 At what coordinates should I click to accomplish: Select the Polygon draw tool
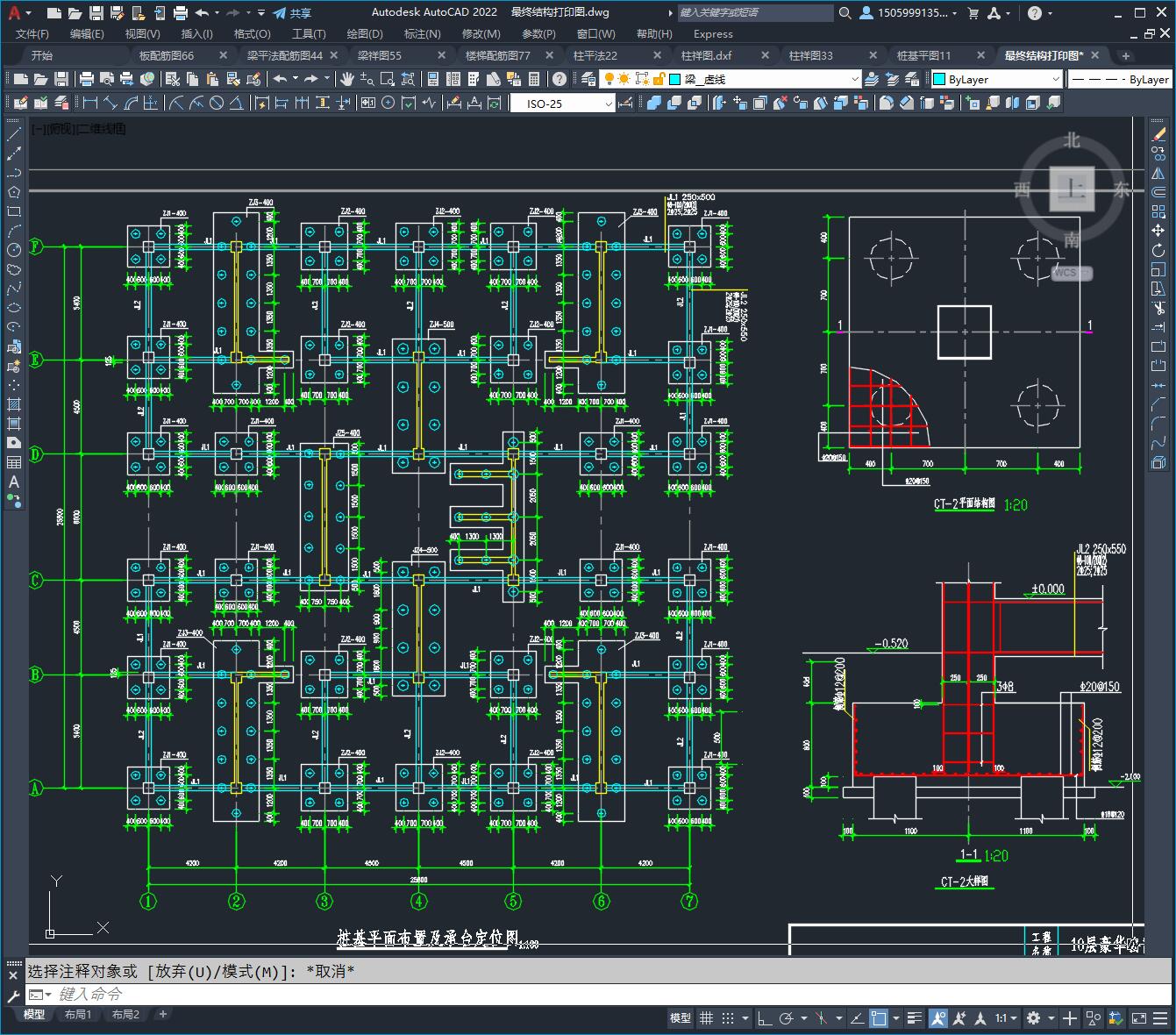(x=14, y=192)
